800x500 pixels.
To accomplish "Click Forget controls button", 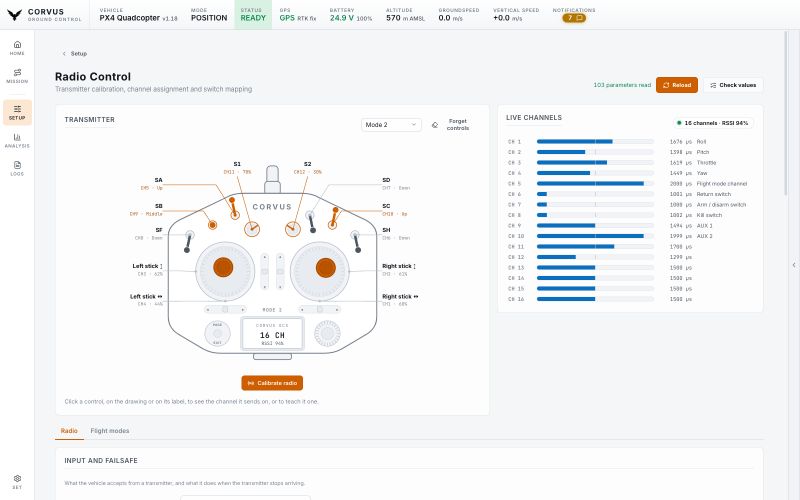I will 451,124.
